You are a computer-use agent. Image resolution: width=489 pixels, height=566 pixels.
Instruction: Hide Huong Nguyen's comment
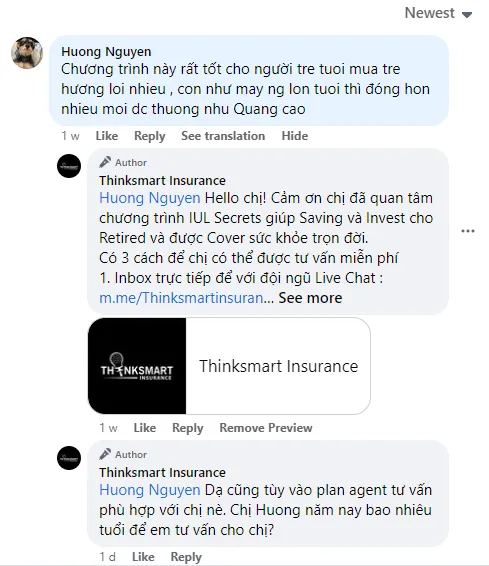pyautogui.click(x=294, y=136)
